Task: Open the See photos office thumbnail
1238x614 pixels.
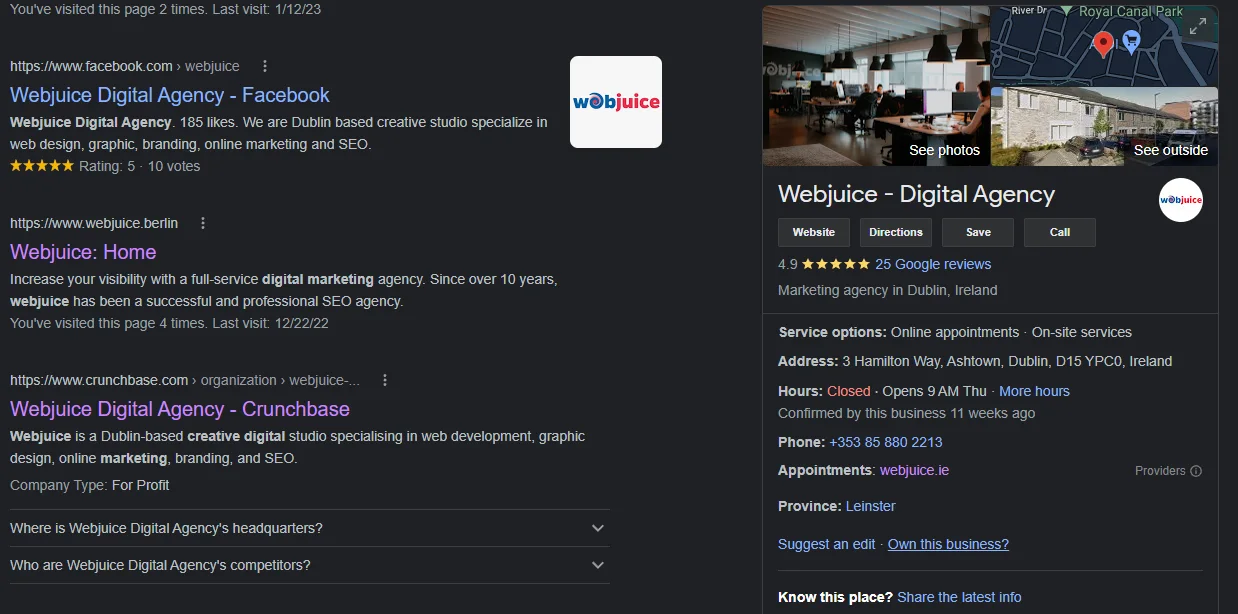Action: click(876, 86)
